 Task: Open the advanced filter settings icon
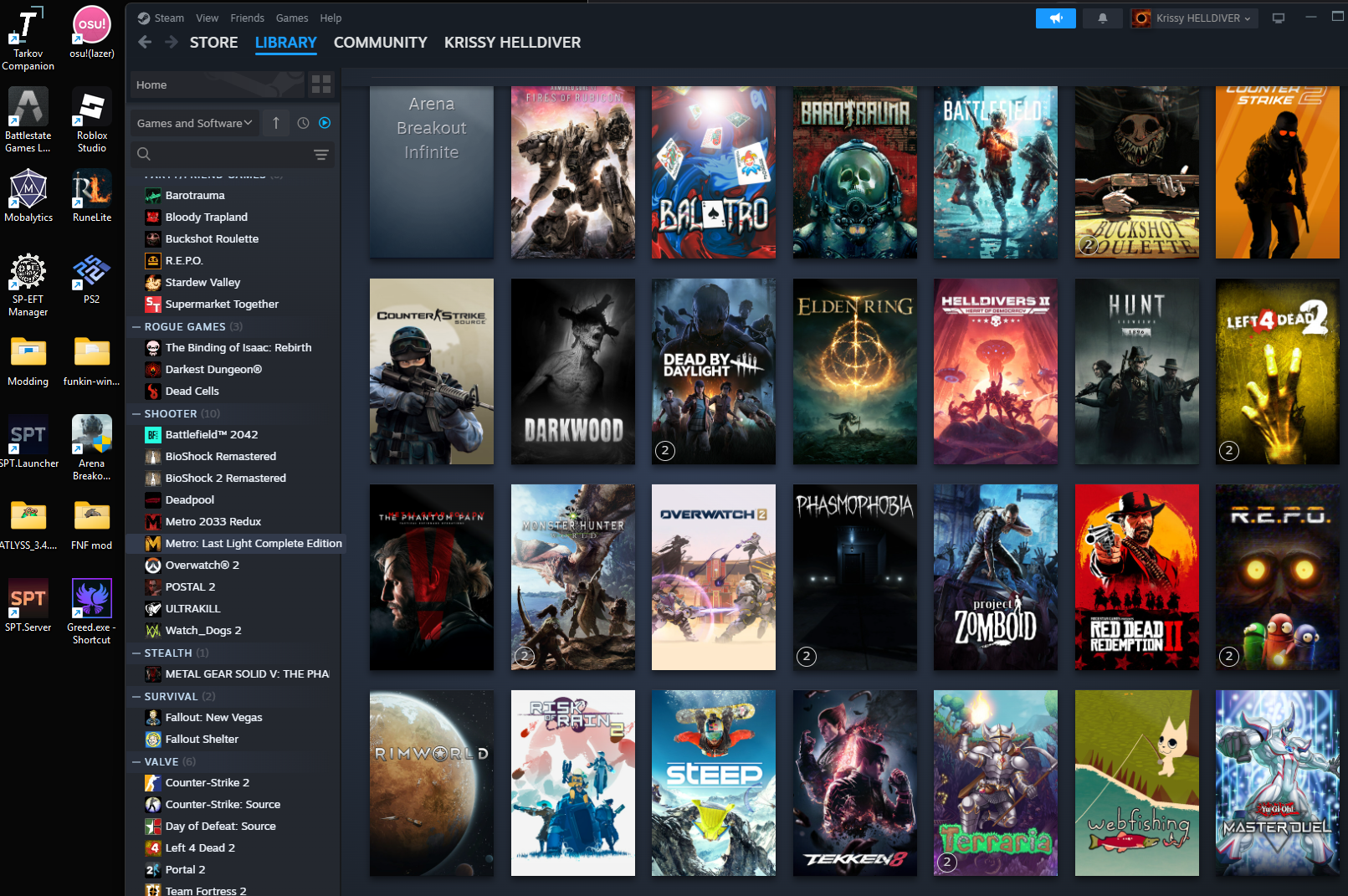[x=320, y=154]
